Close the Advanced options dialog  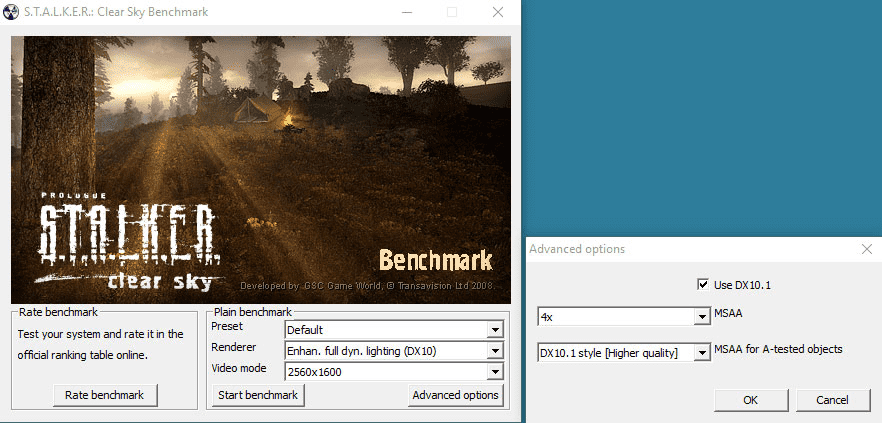click(867, 249)
